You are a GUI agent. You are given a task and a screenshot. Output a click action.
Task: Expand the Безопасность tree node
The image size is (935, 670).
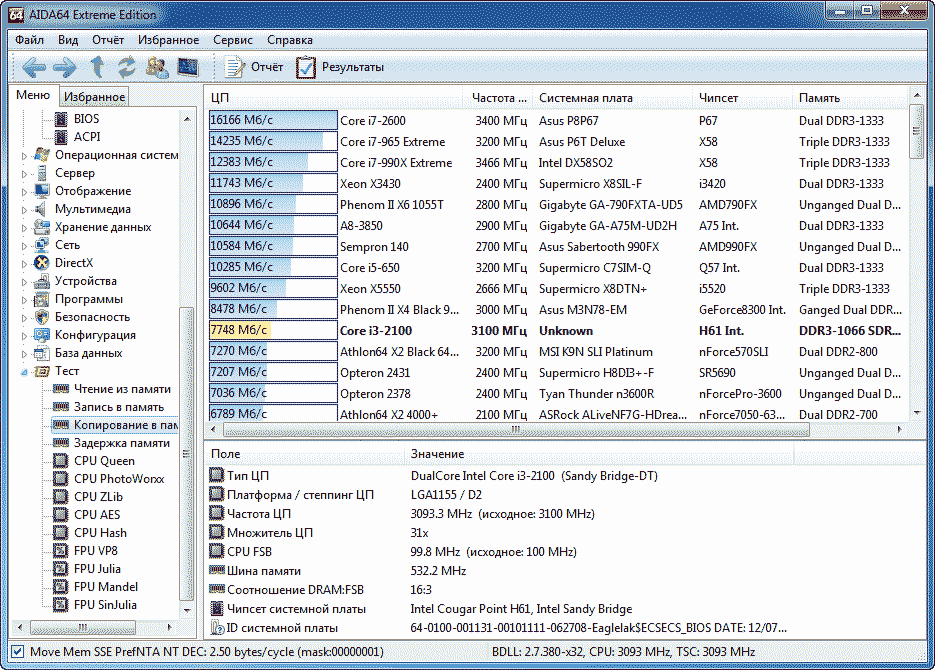(24, 317)
